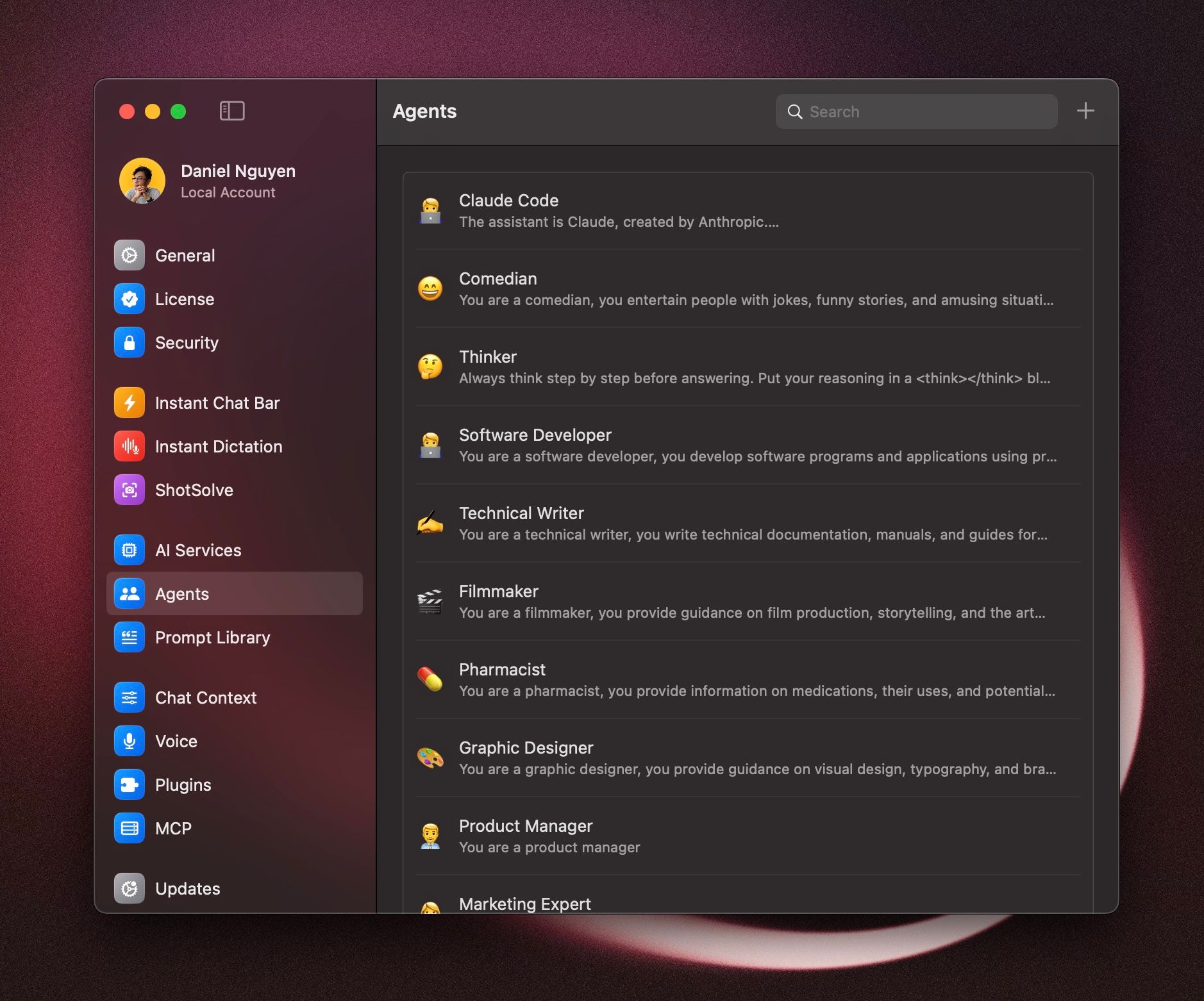This screenshot has height=1001, width=1204.
Task: Open the Thinker agent entry
Action: coord(747,367)
